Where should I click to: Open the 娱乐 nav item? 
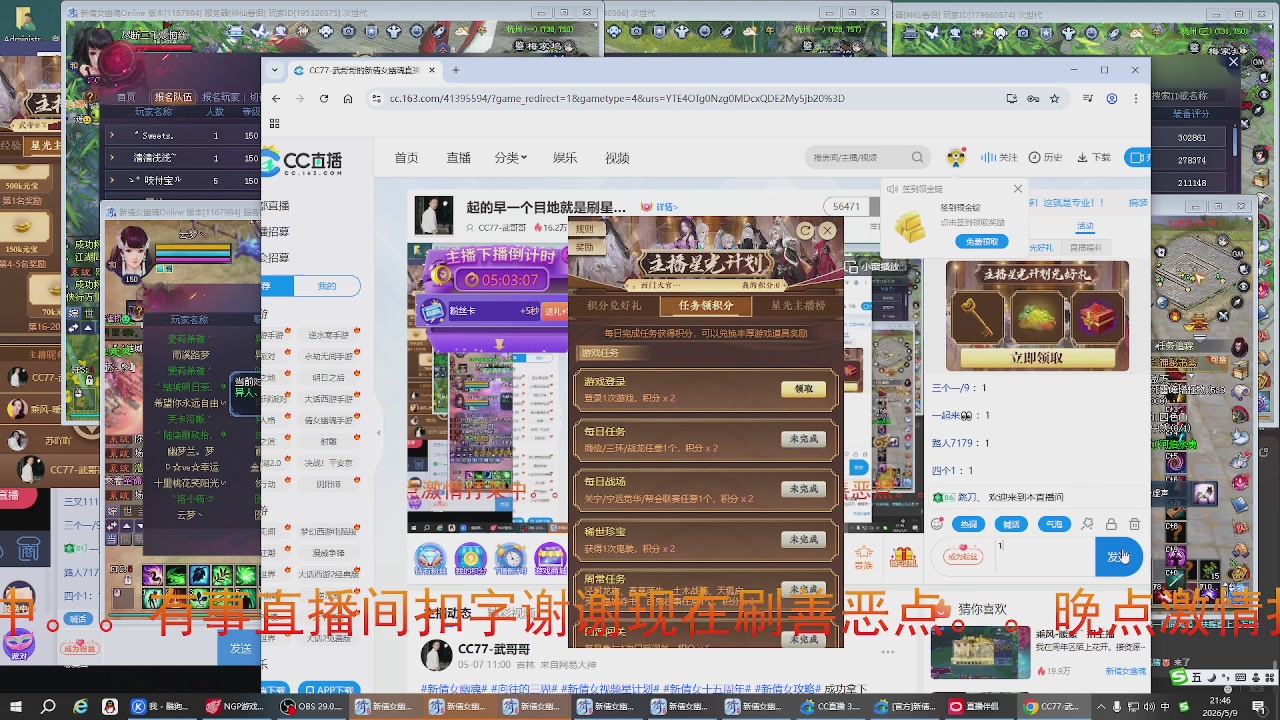pos(565,157)
